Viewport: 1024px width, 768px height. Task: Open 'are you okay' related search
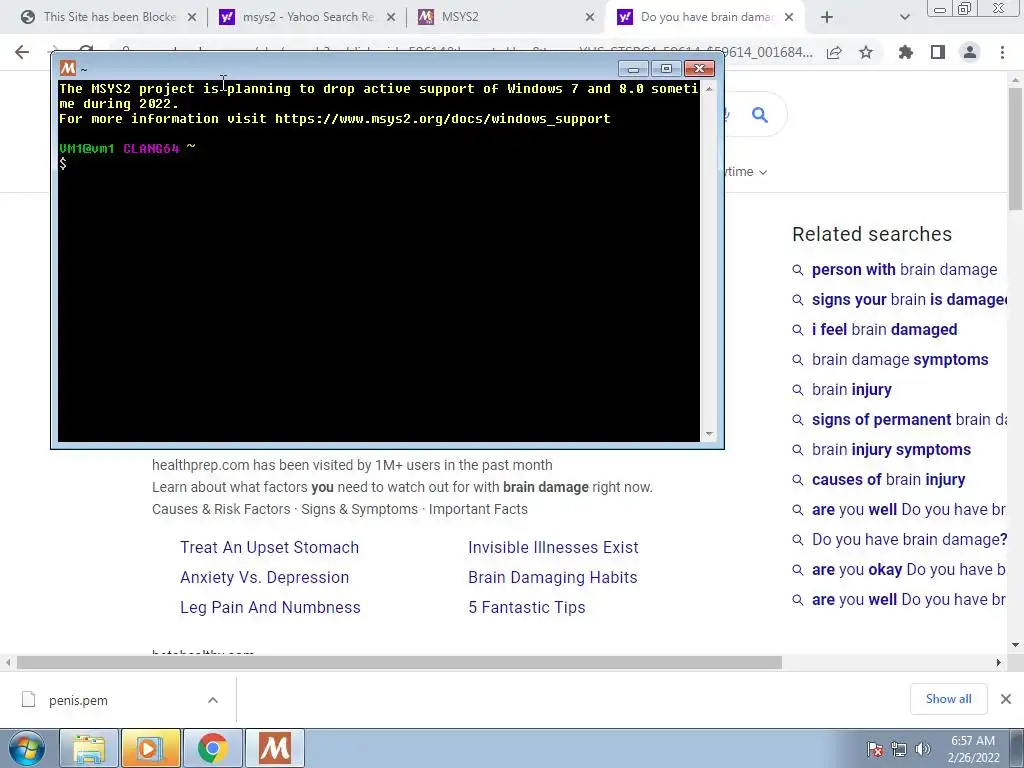908,570
